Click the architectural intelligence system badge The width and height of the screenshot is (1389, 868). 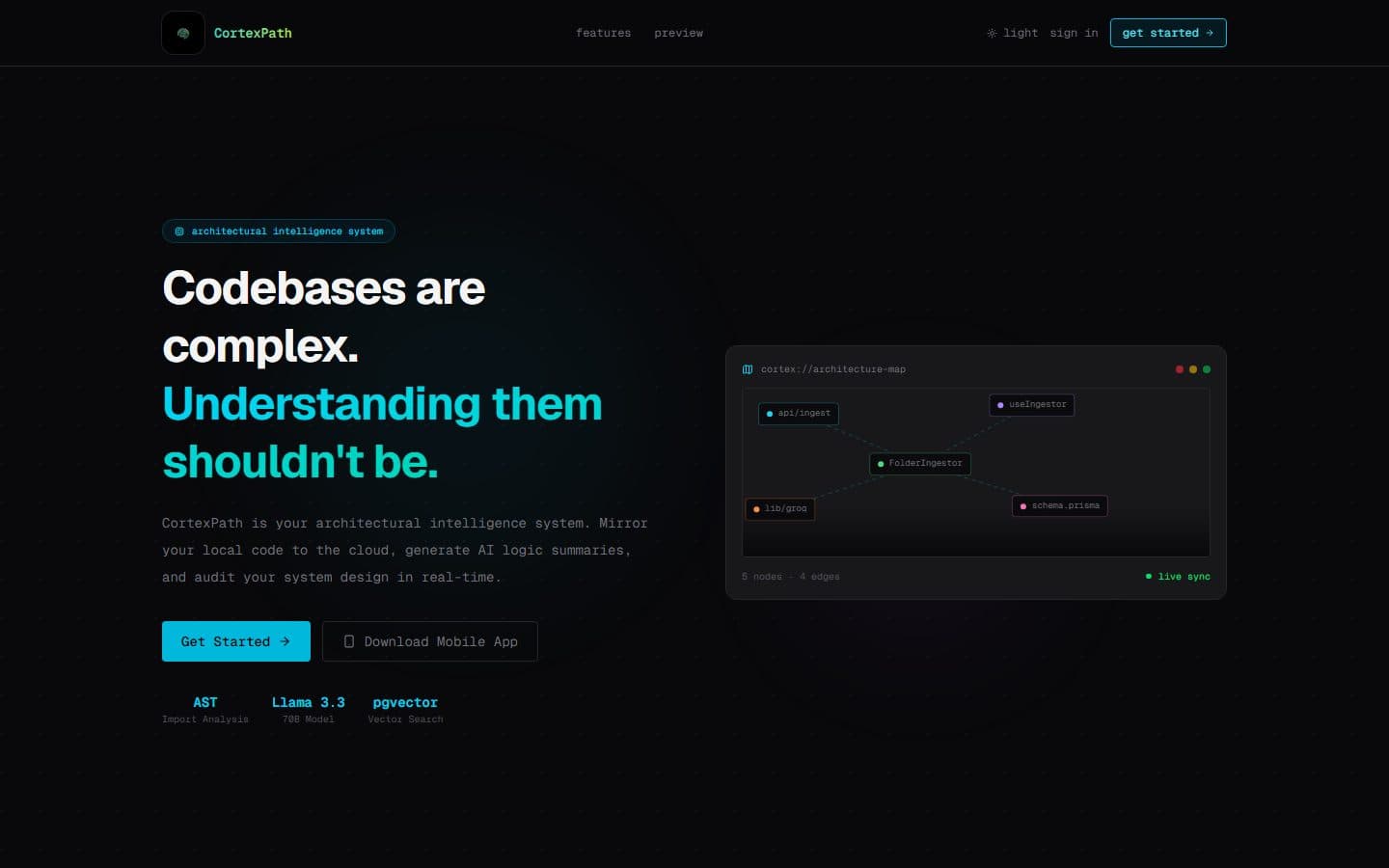(x=279, y=231)
